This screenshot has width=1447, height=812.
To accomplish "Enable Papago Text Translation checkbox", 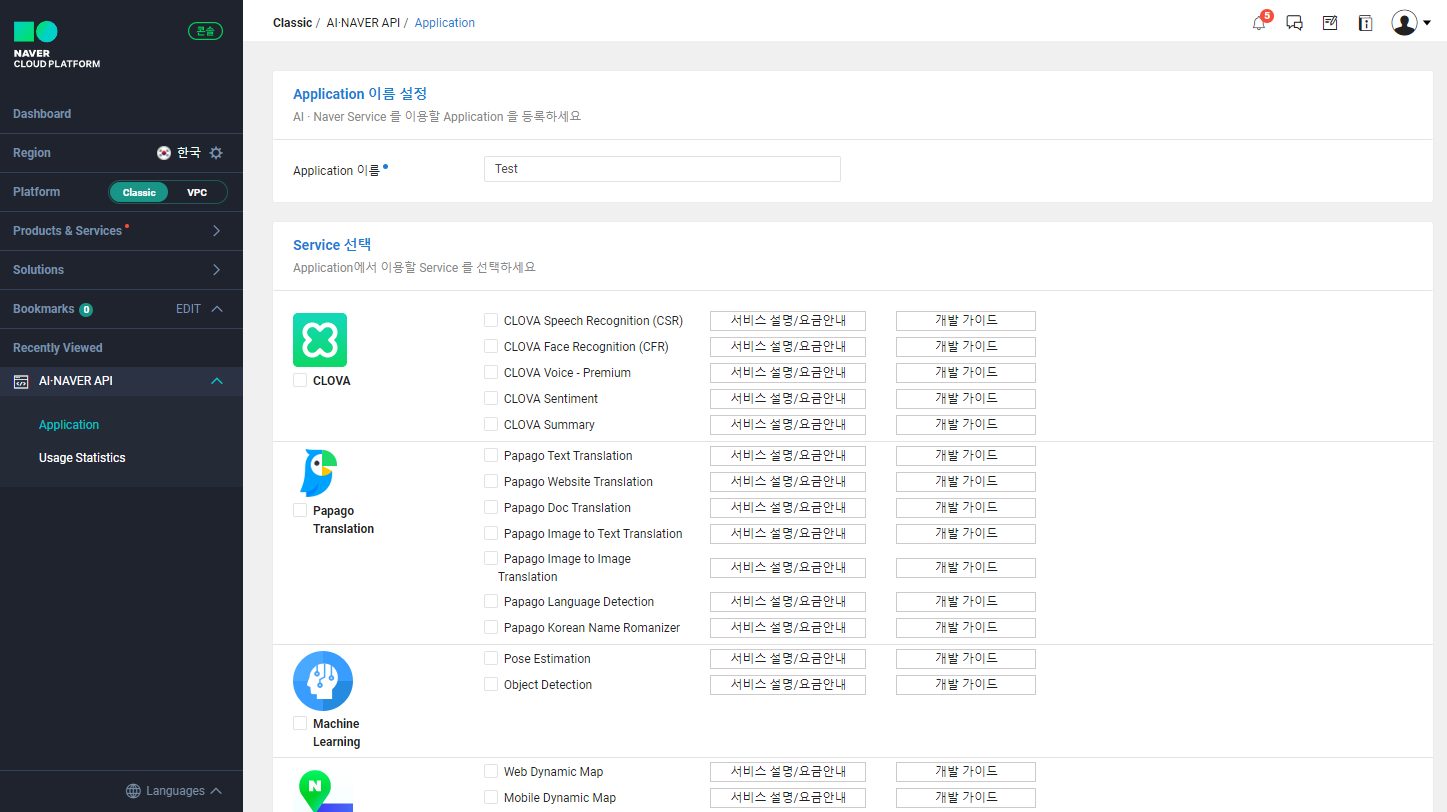I will [x=491, y=455].
